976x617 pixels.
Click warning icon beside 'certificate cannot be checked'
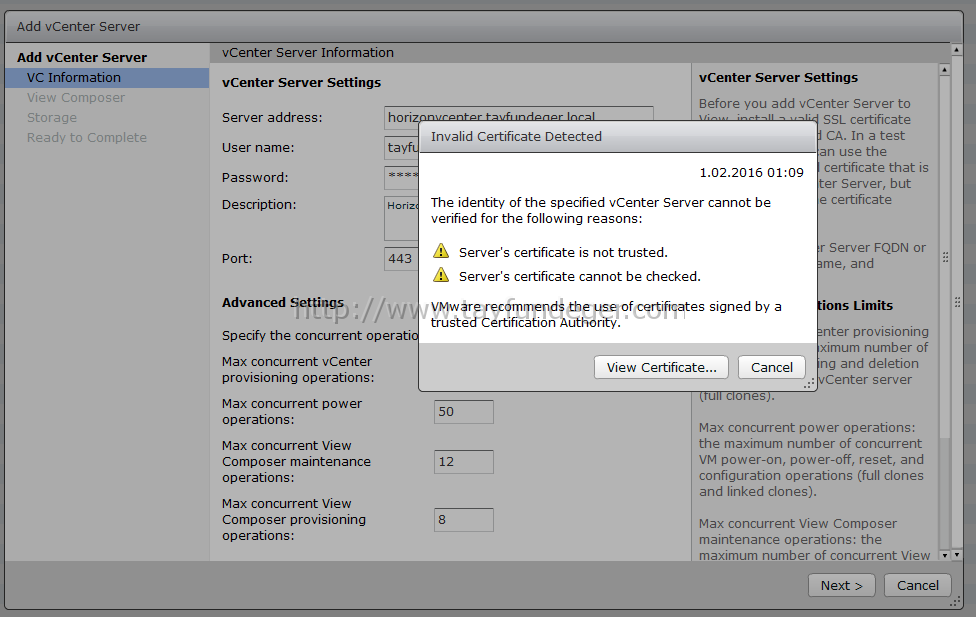(x=441, y=275)
